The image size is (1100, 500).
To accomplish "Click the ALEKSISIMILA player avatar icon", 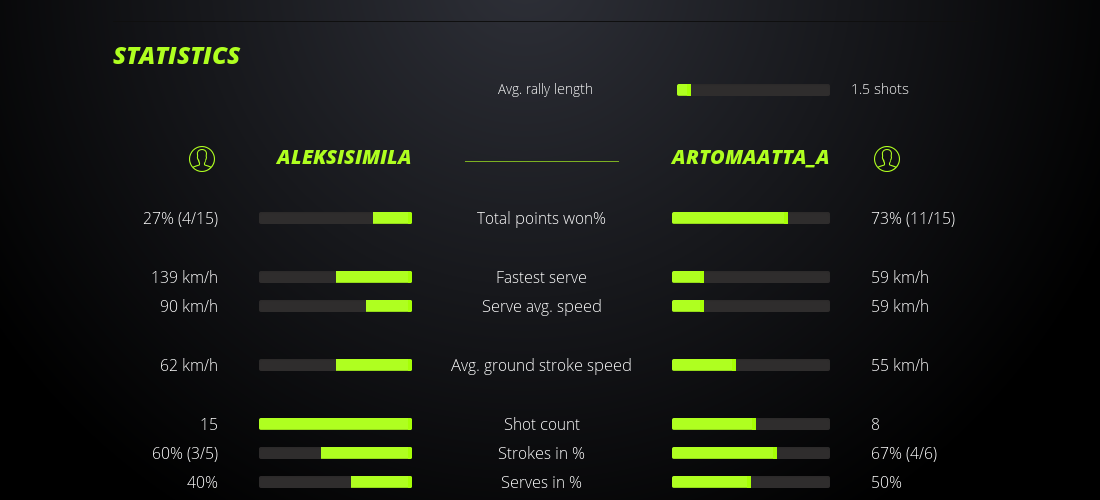I will [202, 158].
